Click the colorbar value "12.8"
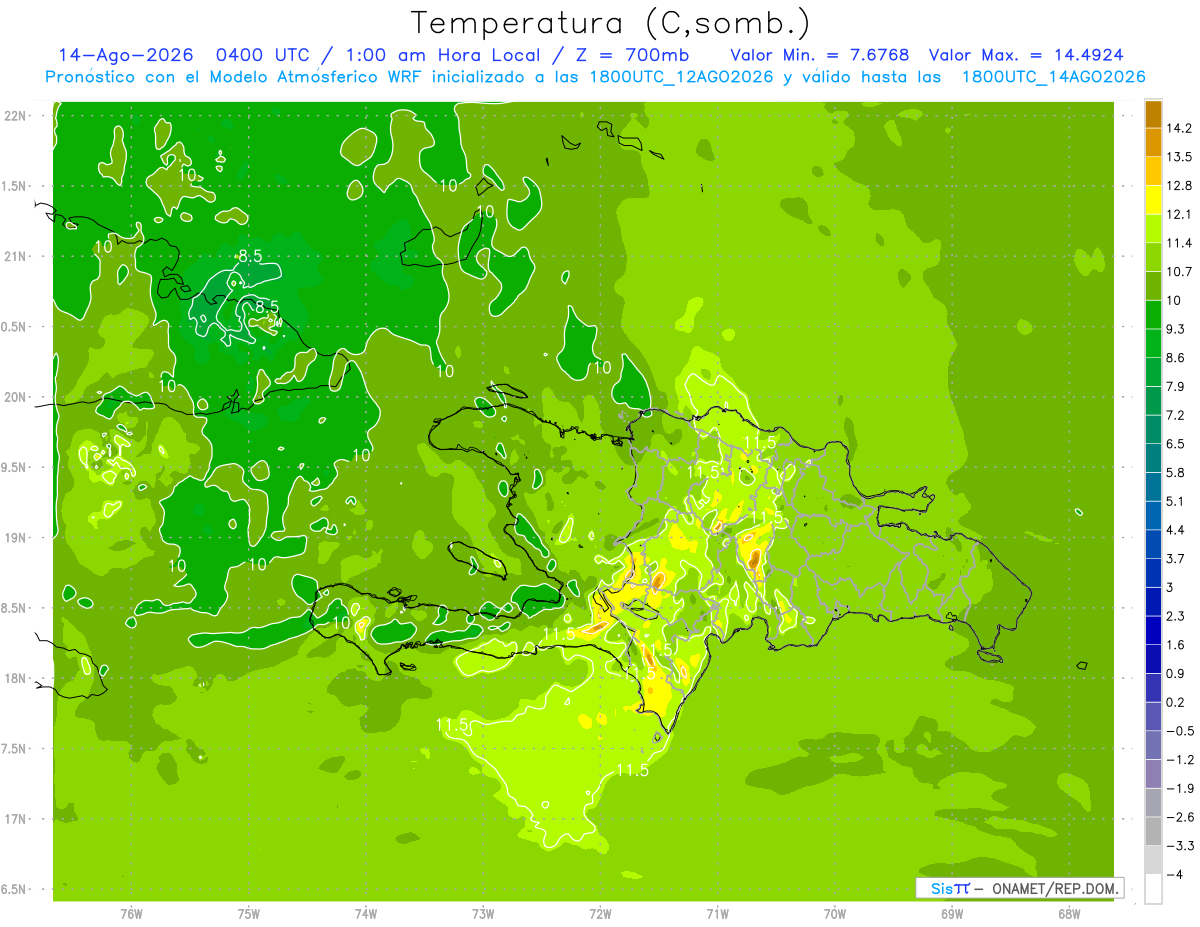The width and height of the screenshot is (1200, 927). click(x=1179, y=186)
